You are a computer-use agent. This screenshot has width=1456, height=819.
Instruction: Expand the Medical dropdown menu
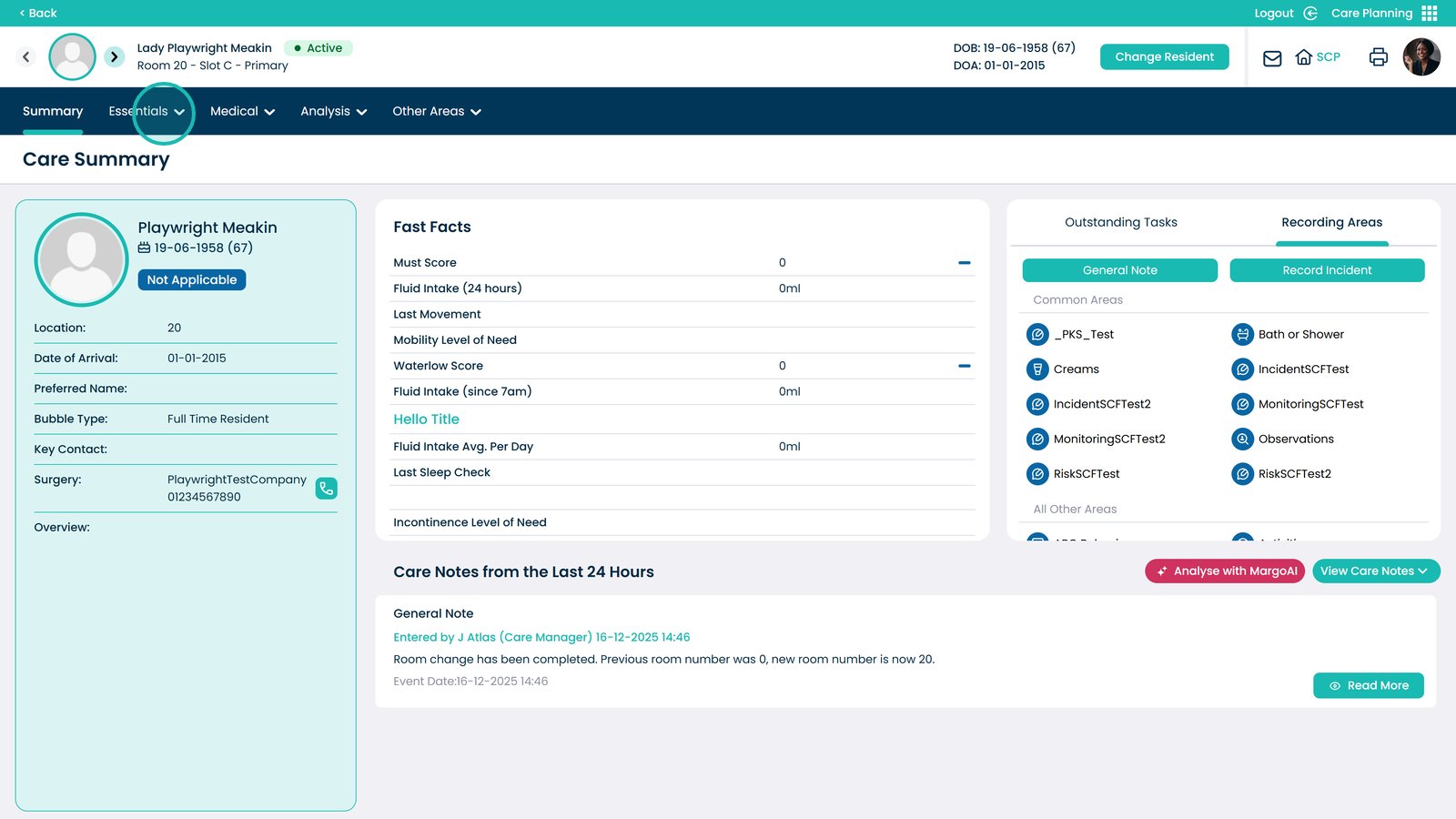242,111
